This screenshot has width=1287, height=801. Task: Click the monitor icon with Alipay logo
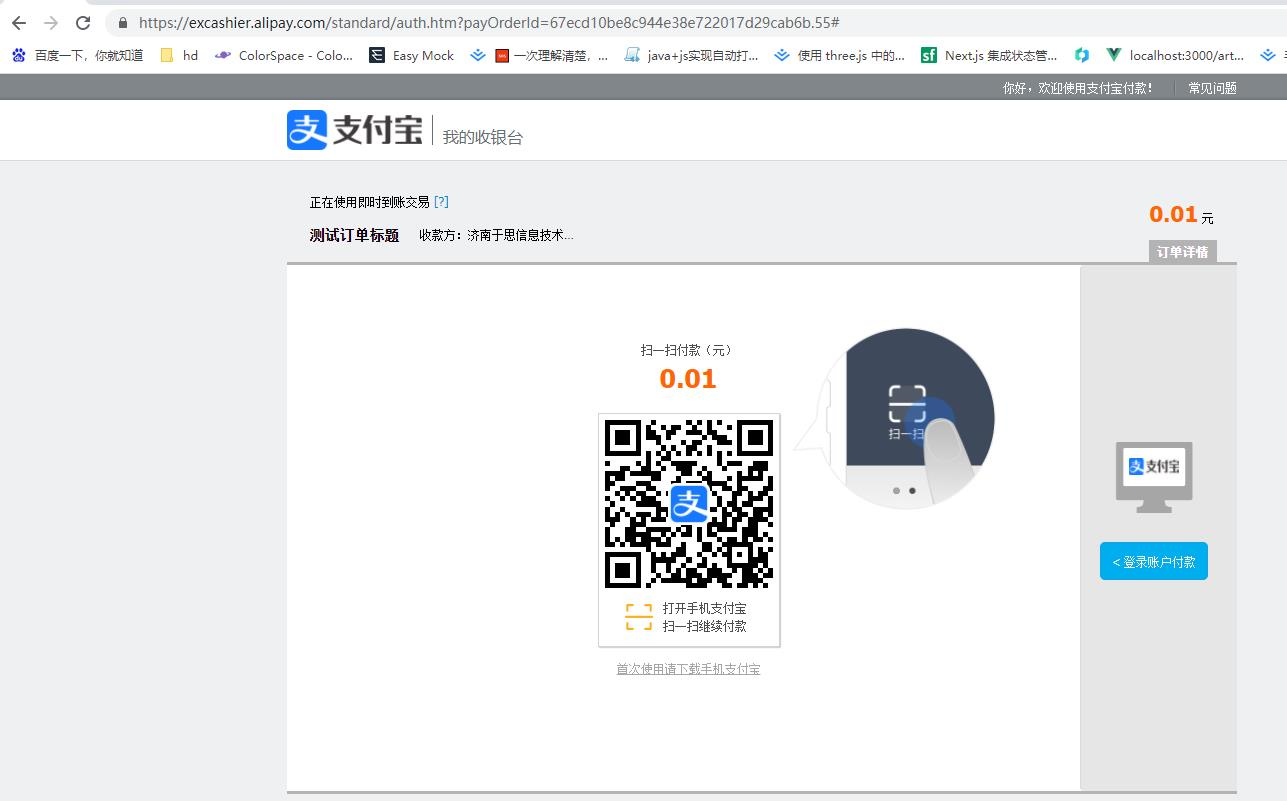1153,474
